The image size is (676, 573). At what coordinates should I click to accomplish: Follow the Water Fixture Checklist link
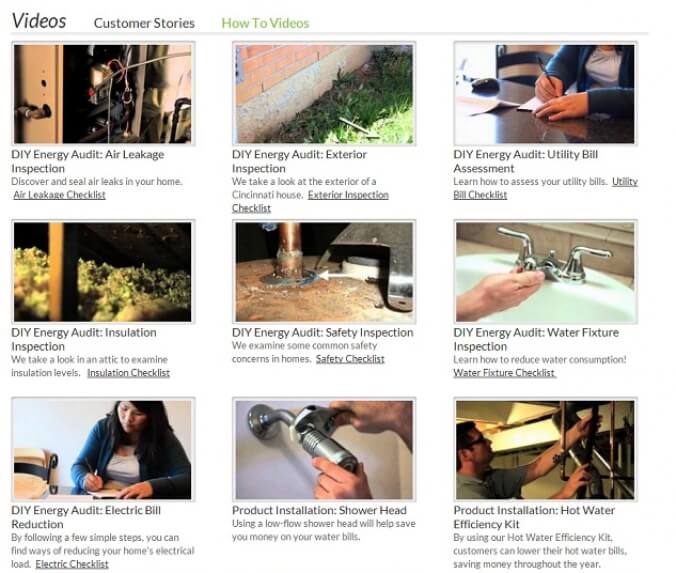pos(504,373)
